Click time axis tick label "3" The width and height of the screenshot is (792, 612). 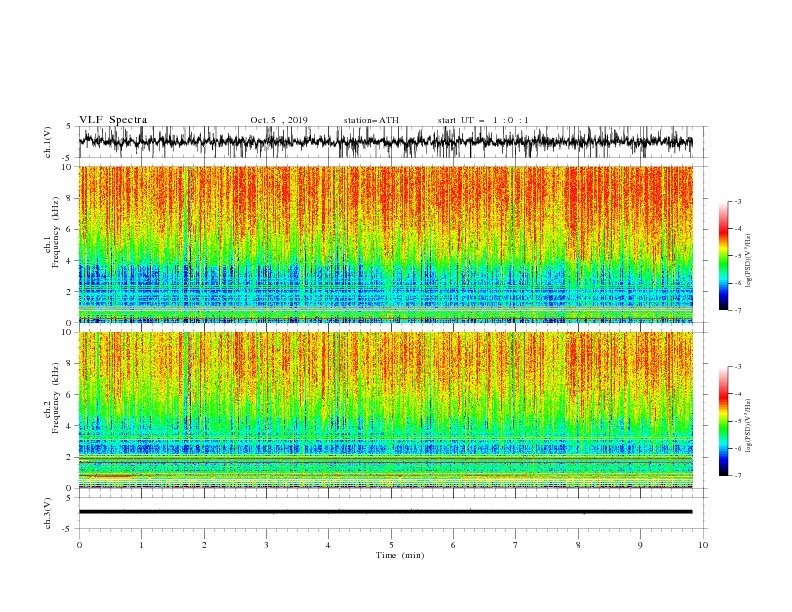click(x=266, y=545)
